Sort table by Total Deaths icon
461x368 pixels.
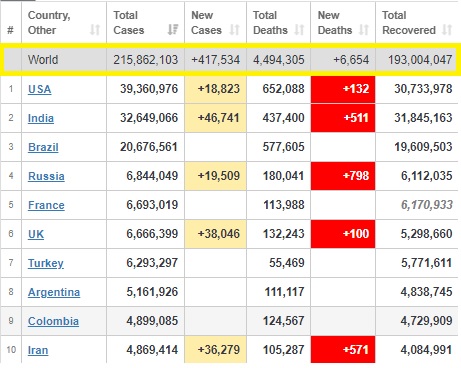tap(299, 30)
